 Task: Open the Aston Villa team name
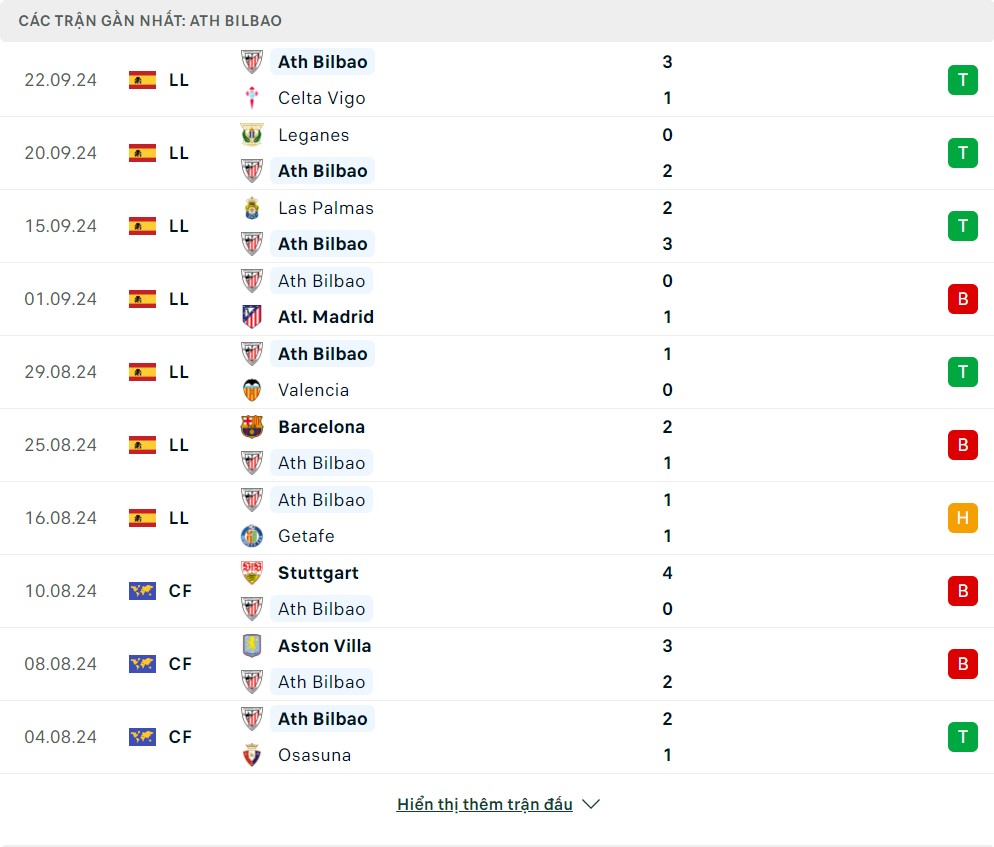point(324,646)
